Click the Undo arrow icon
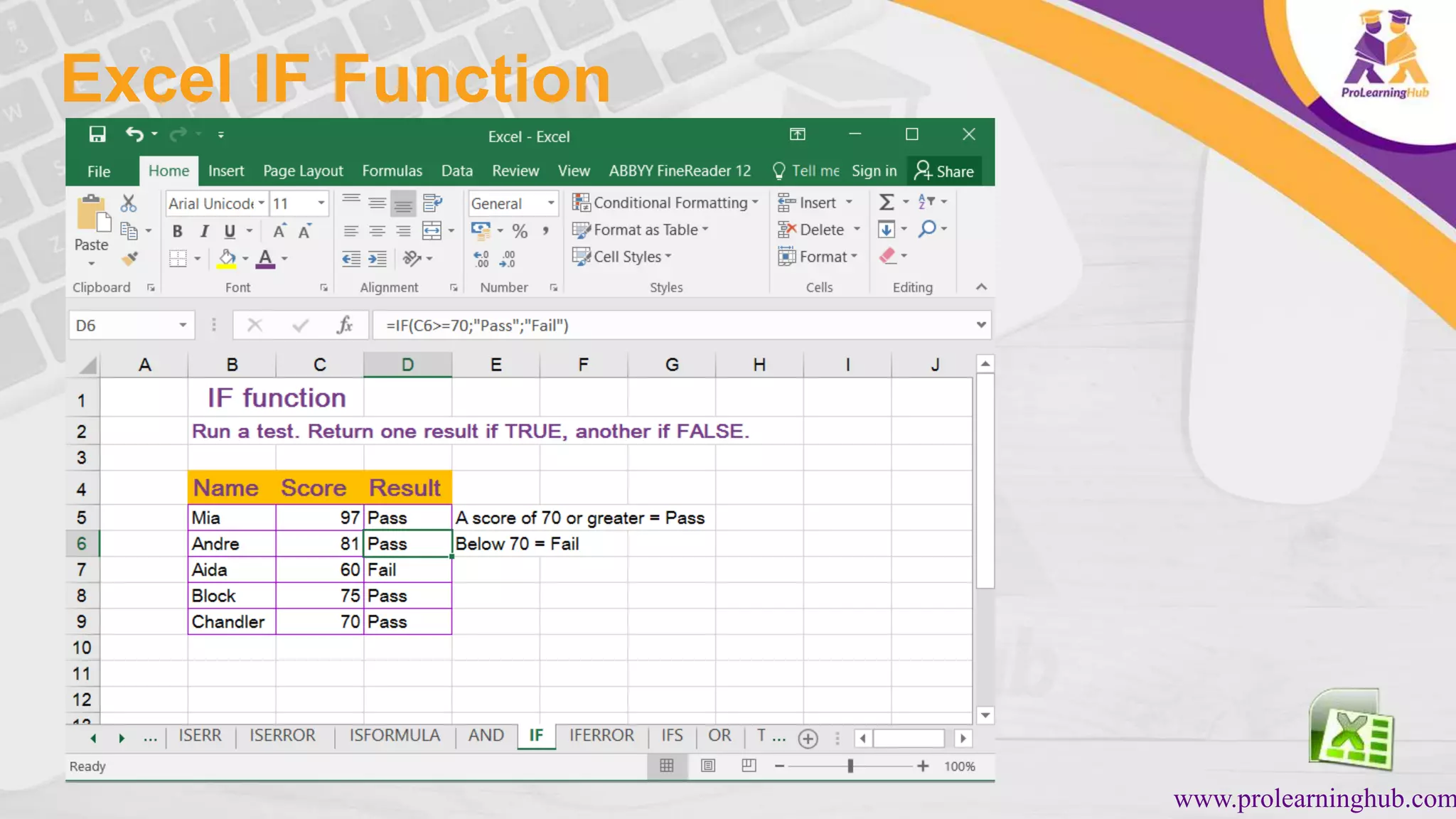Viewport: 1456px width, 819px height. (x=134, y=134)
